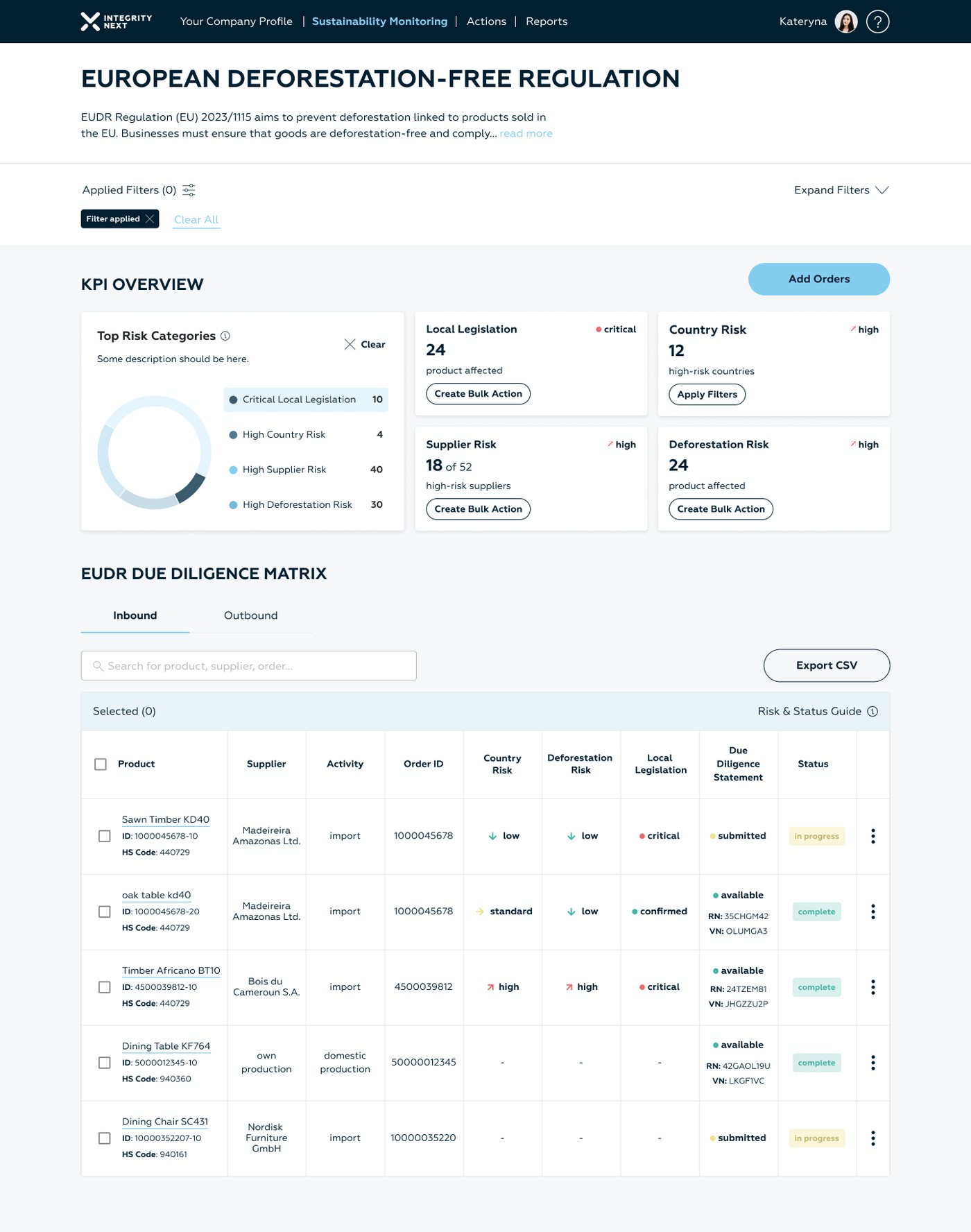Screen dimensions: 971x1232
Task: Expand Filters using the chevron
Action: click(x=882, y=190)
